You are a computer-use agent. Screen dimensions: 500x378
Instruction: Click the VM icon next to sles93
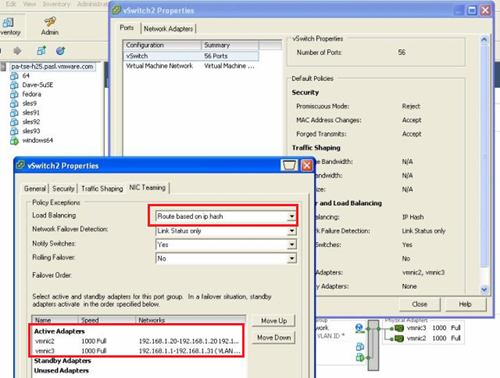click(x=14, y=131)
